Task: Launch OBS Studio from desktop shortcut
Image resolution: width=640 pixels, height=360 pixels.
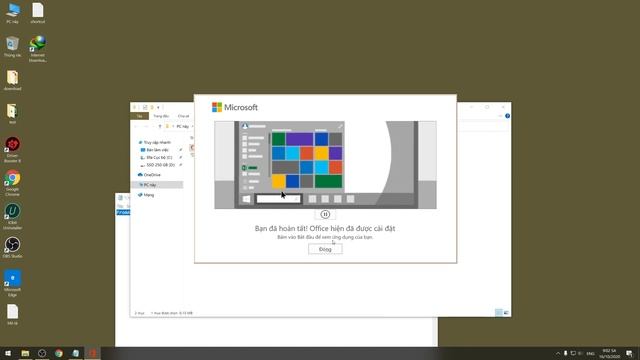Action: (13, 248)
